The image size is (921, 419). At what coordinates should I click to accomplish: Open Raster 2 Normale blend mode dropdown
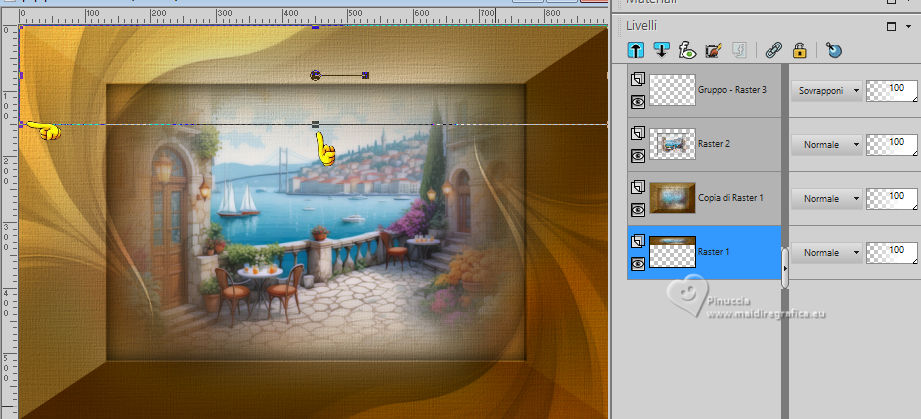click(826, 145)
